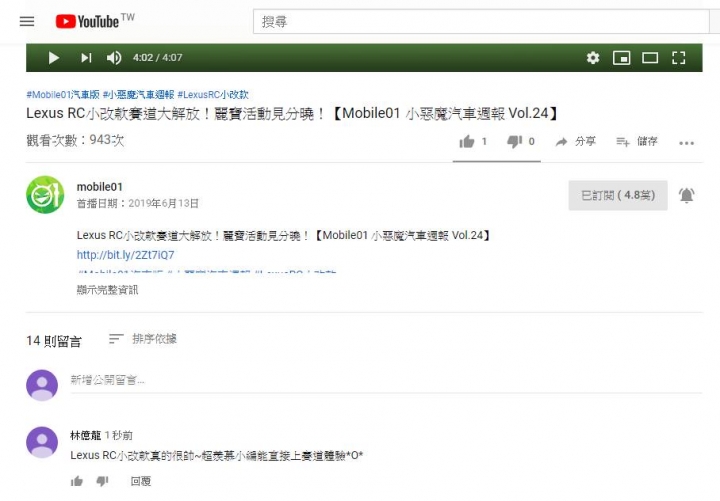
Task: Share the video via 分享
Action: (575, 141)
